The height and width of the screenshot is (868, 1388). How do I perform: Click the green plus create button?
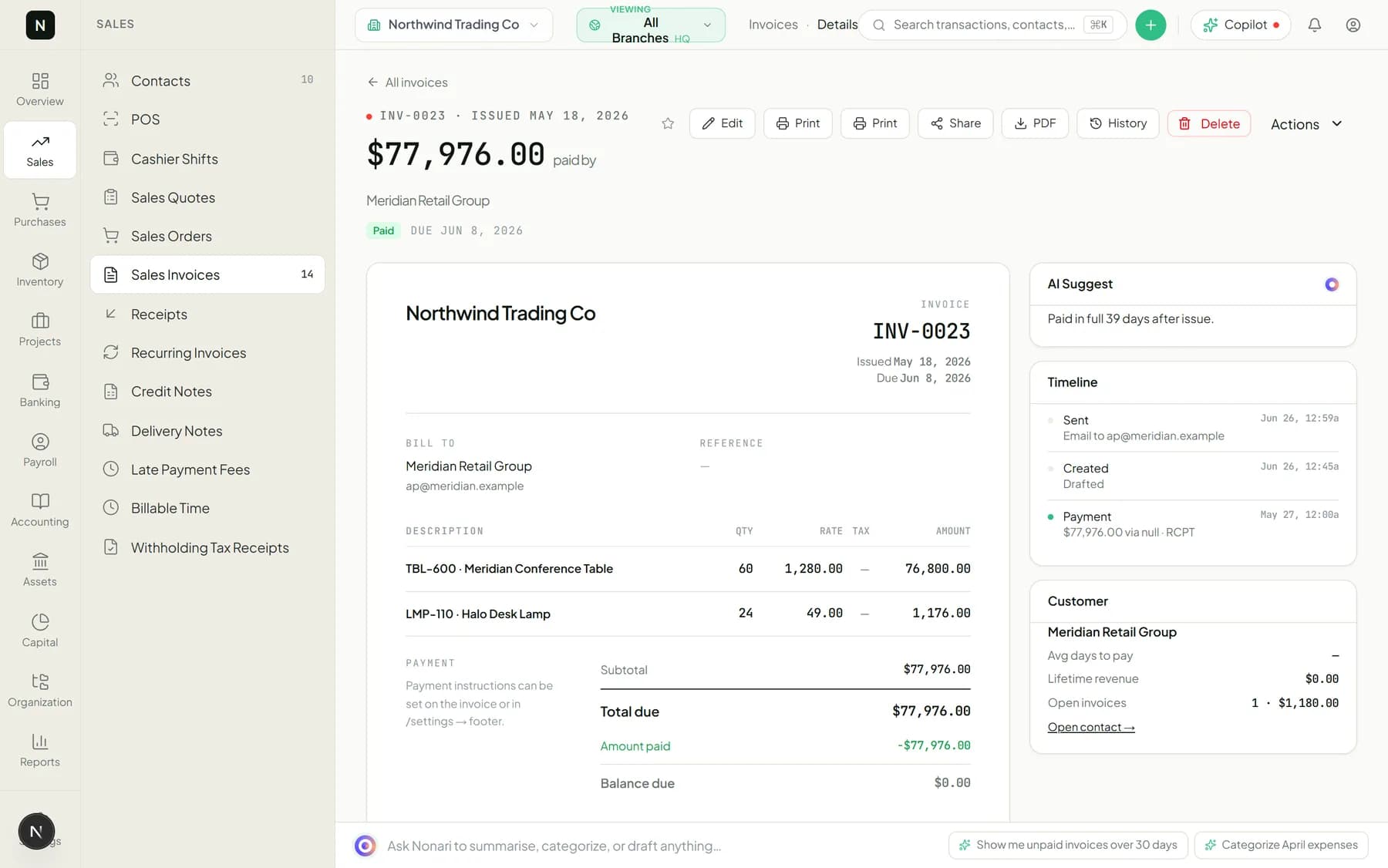[1150, 25]
